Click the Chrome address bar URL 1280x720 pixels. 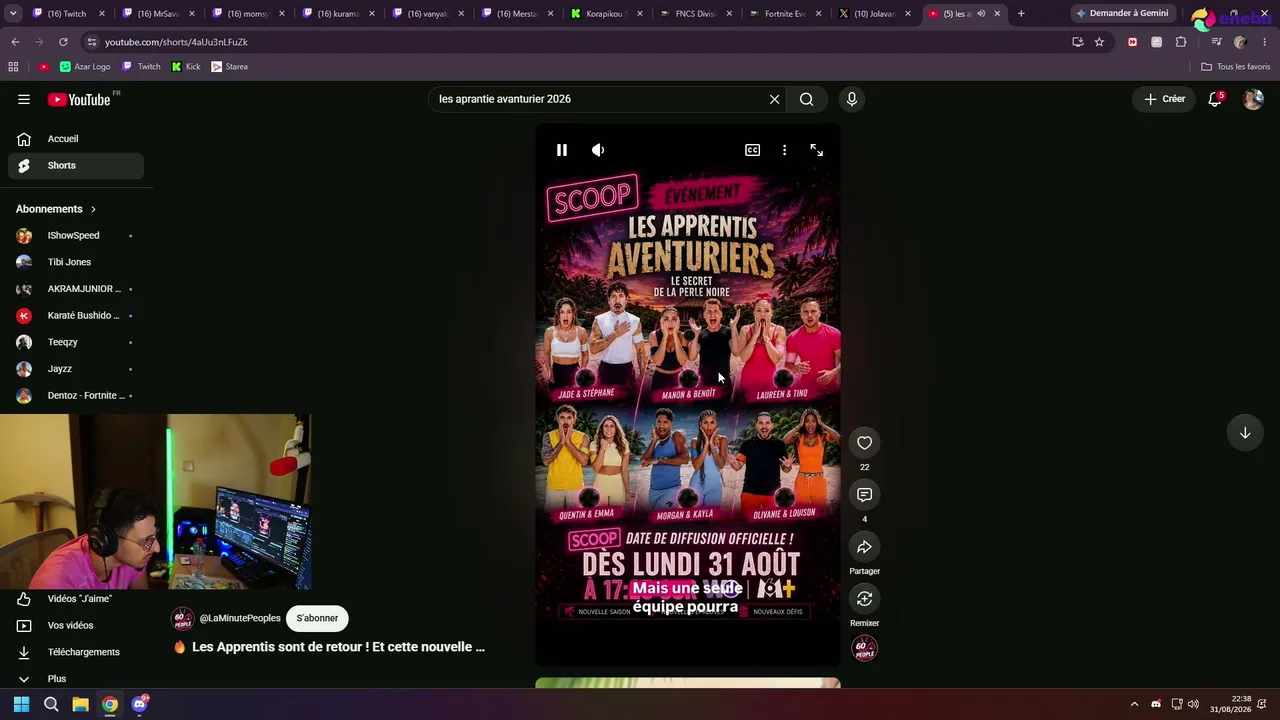[176, 42]
